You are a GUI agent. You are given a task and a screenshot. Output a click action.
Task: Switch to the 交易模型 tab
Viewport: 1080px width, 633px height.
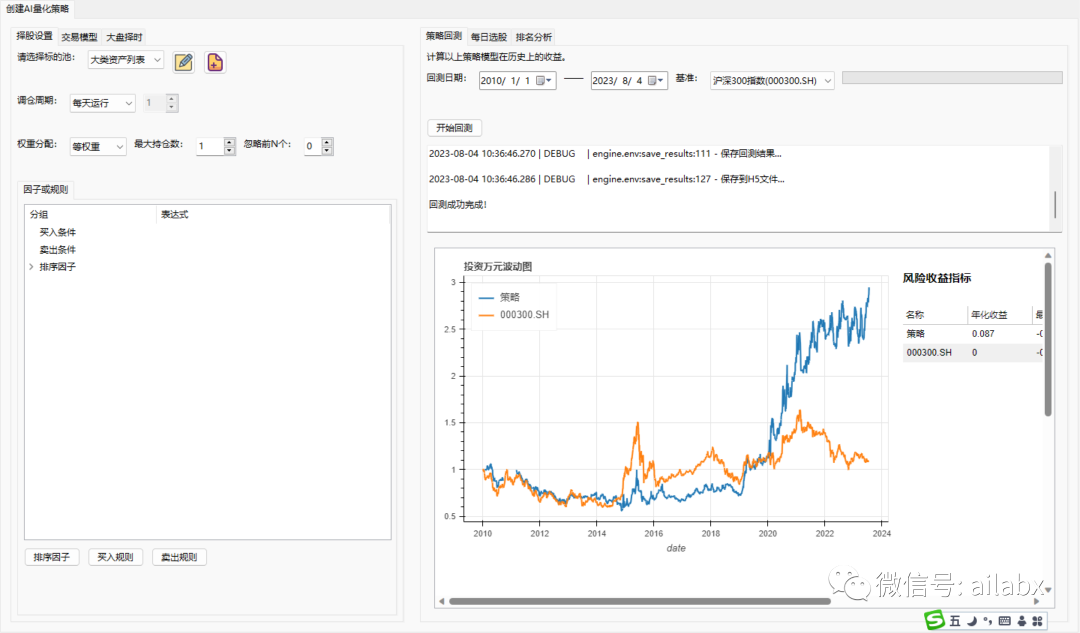[79, 37]
